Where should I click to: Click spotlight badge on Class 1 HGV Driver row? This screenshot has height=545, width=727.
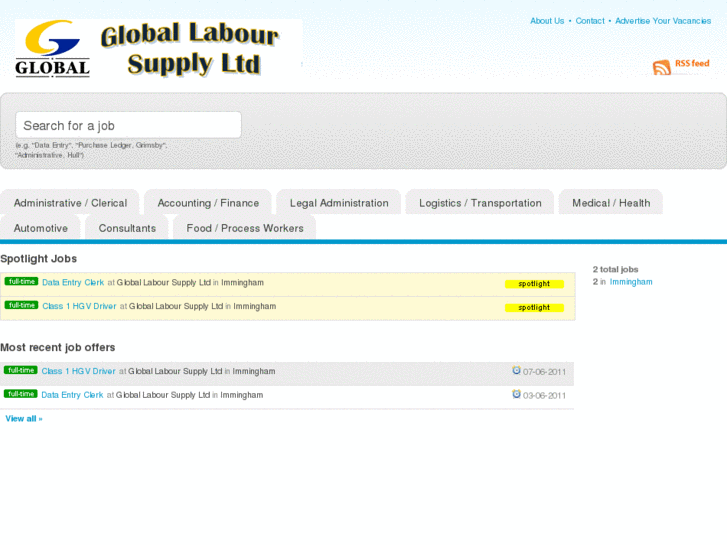534,308
